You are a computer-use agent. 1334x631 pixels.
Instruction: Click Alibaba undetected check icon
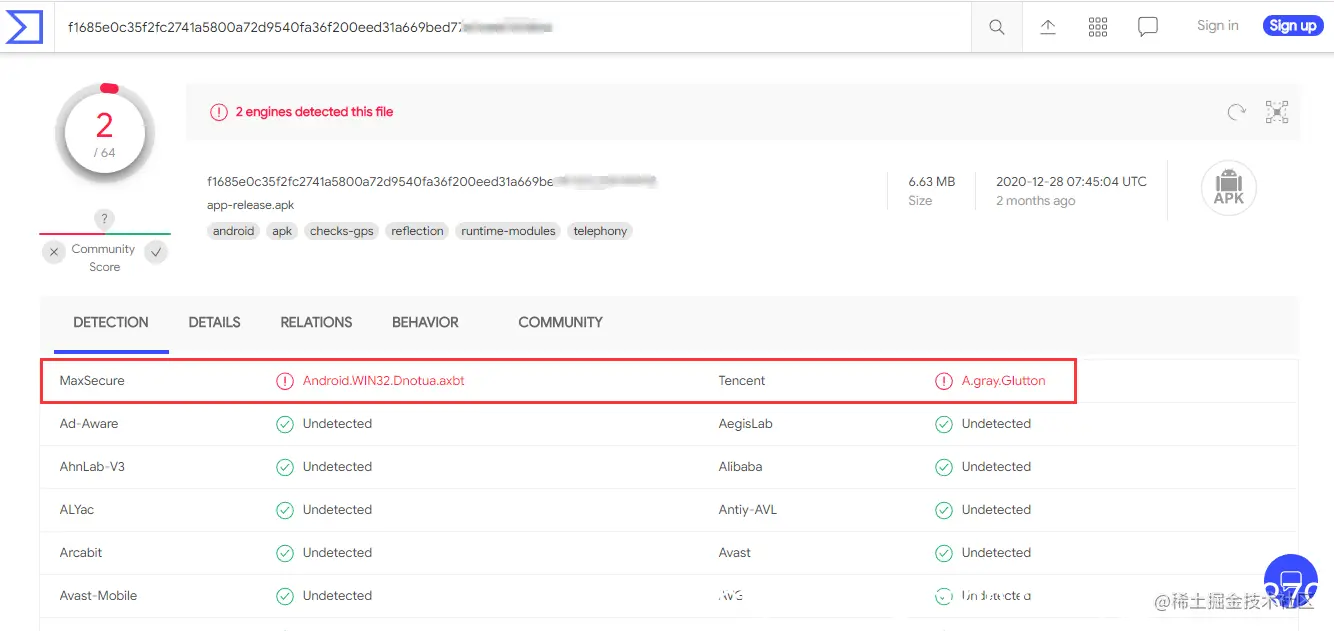click(x=944, y=467)
